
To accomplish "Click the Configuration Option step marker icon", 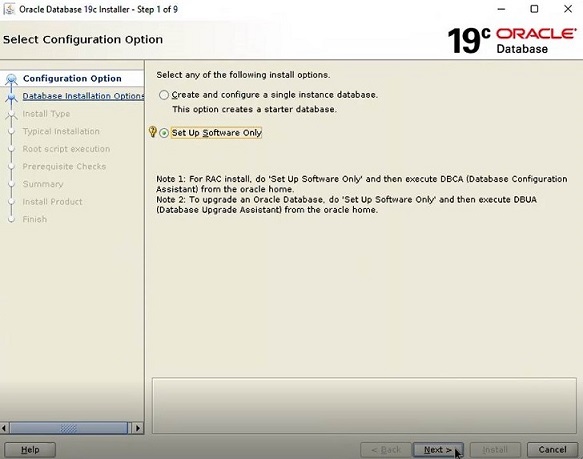I will click(x=12, y=79).
